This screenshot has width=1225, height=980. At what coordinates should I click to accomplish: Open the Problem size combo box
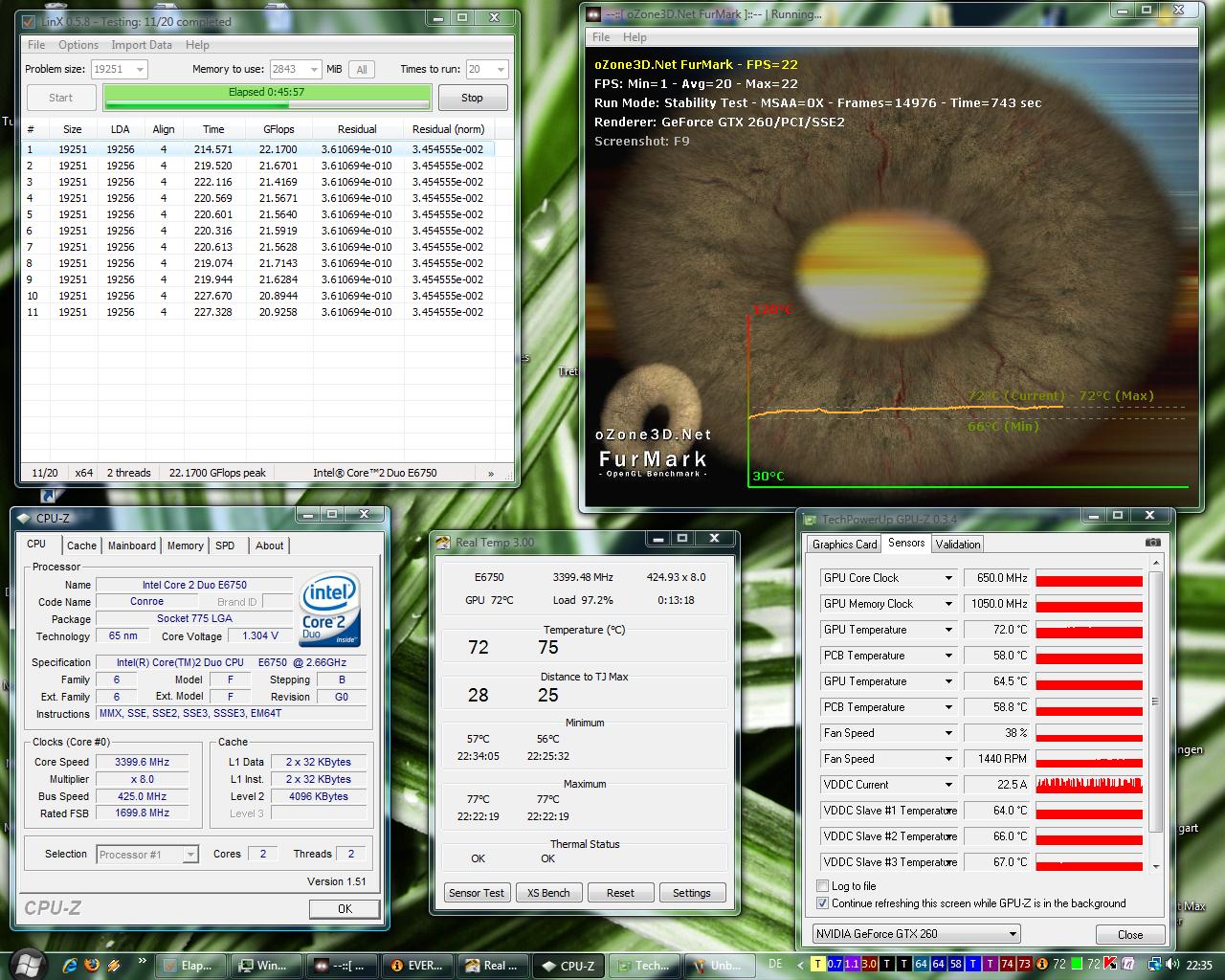tap(120, 69)
